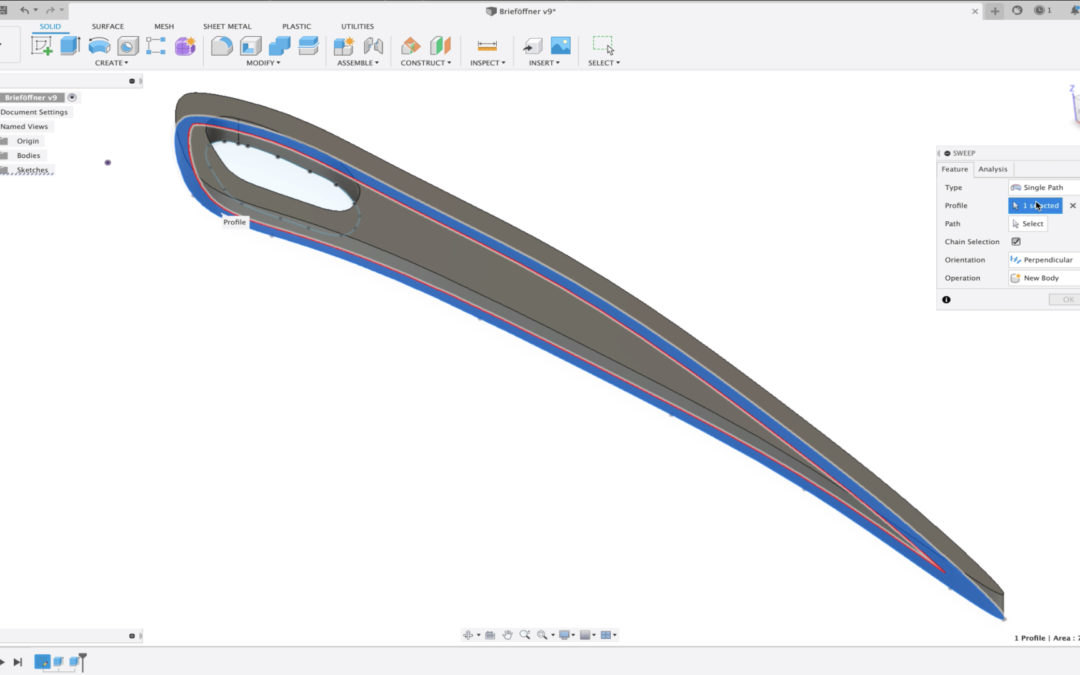Screen dimensions: 1080x675
Task: Choose the Revolve tool in toolbar
Action: (99, 46)
